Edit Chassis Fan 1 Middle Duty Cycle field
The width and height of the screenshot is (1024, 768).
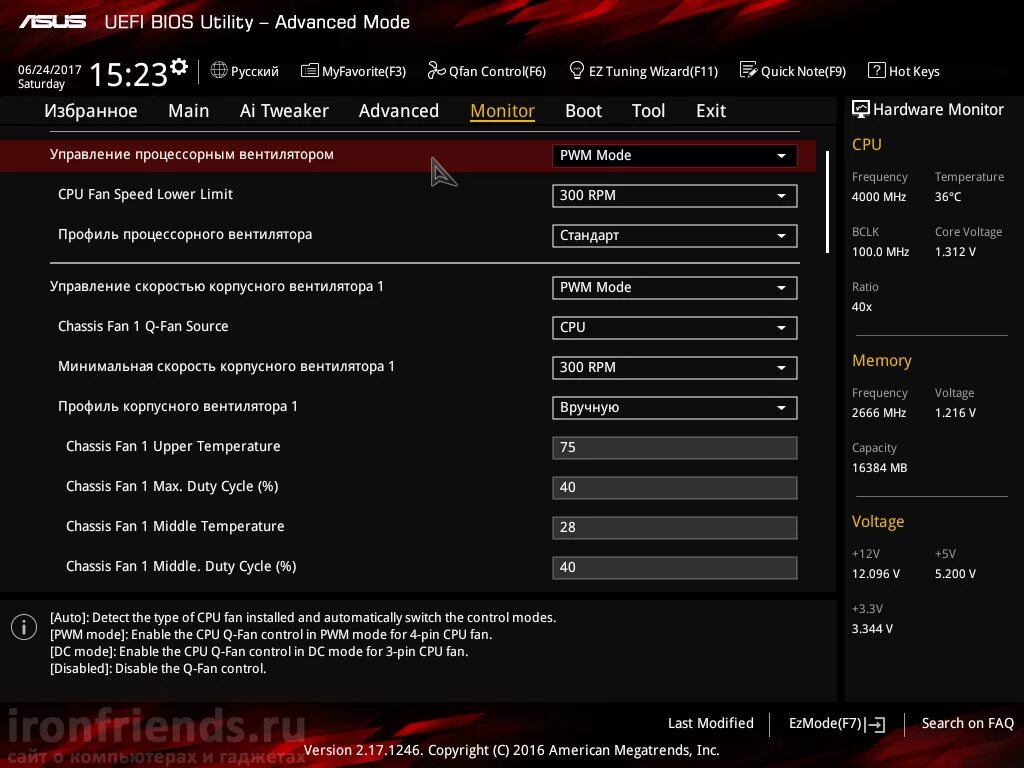tap(675, 567)
